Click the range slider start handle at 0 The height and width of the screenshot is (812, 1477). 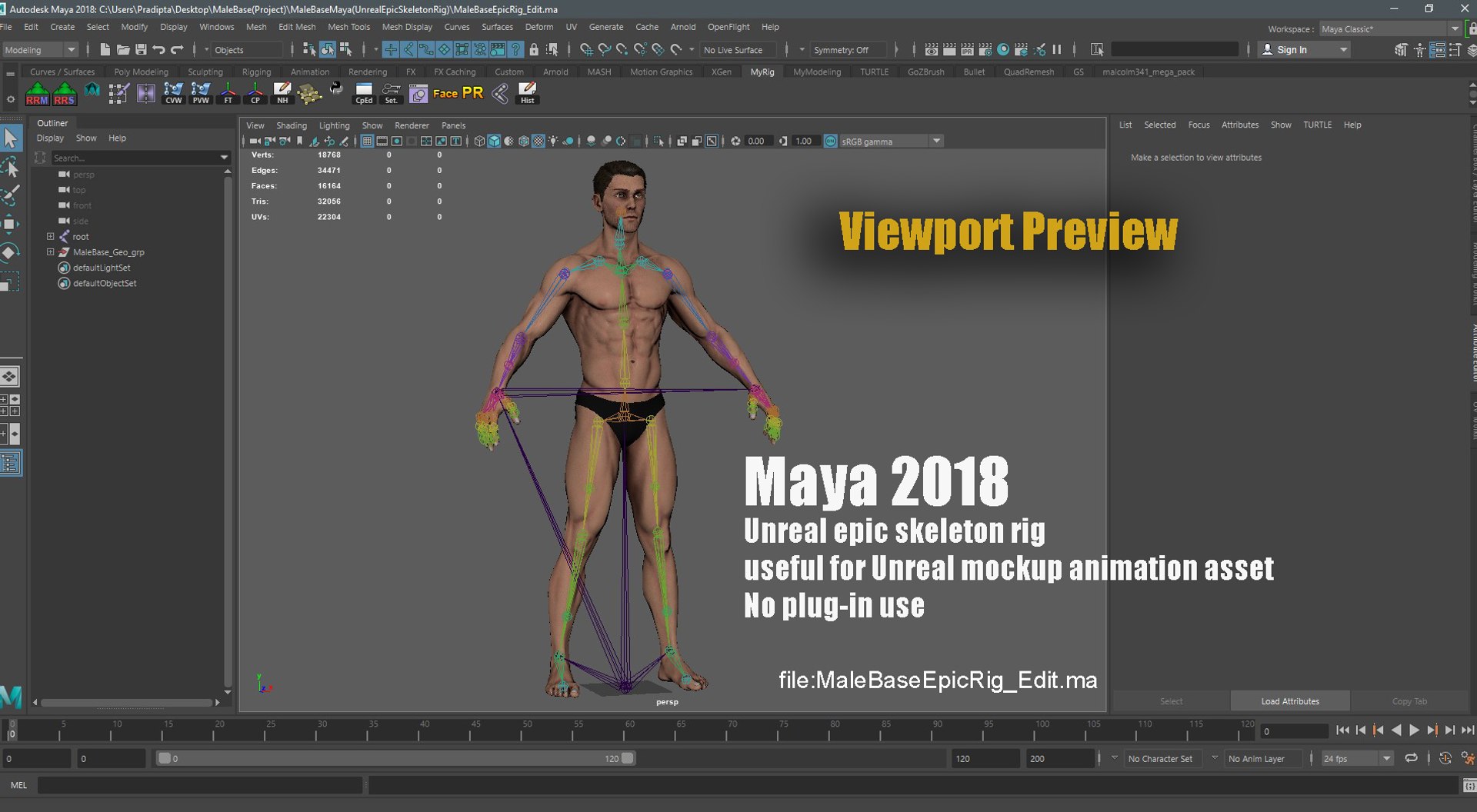[x=164, y=758]
